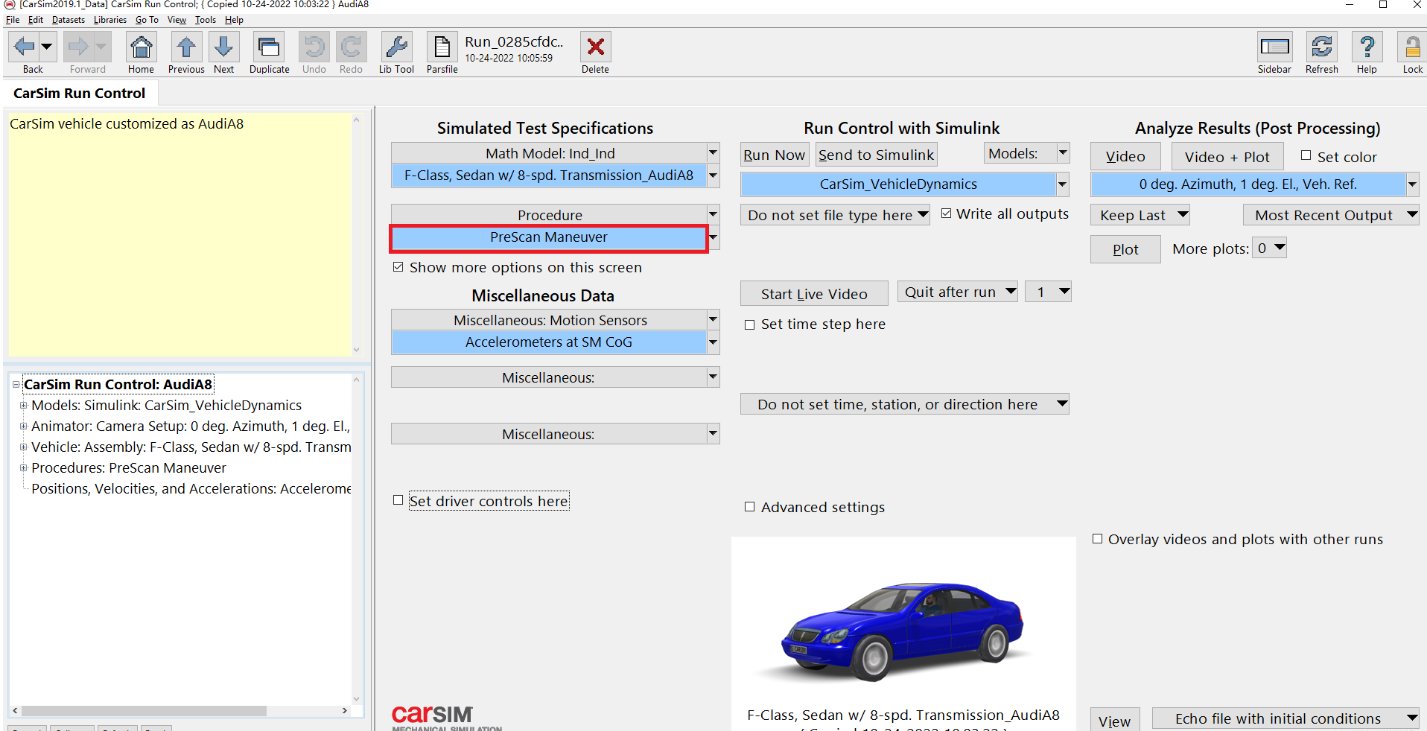
Task: Enable Advanced settings checkbox
Action: pos(750,507)
